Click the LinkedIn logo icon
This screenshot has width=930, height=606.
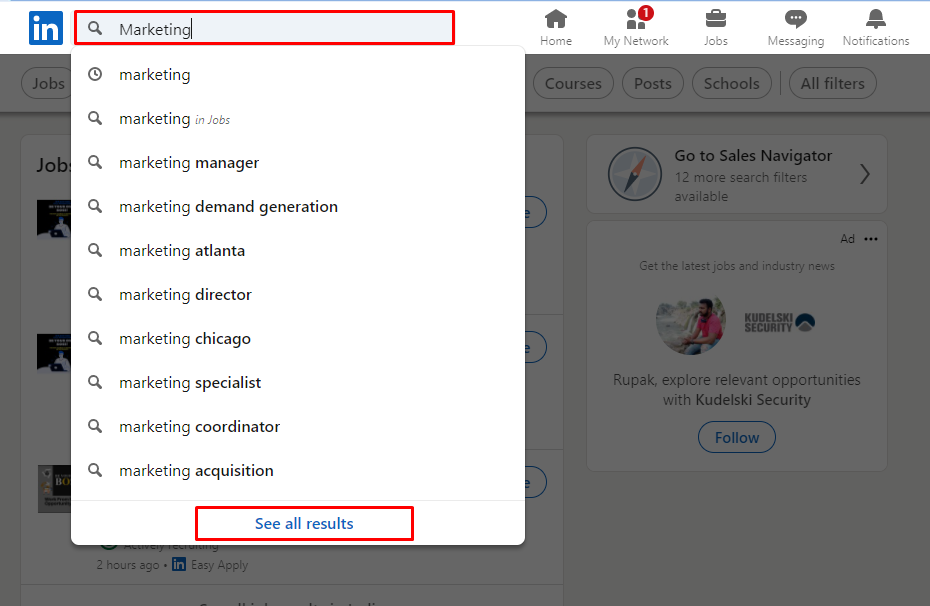pyautogui.click(x=46, y=28)
